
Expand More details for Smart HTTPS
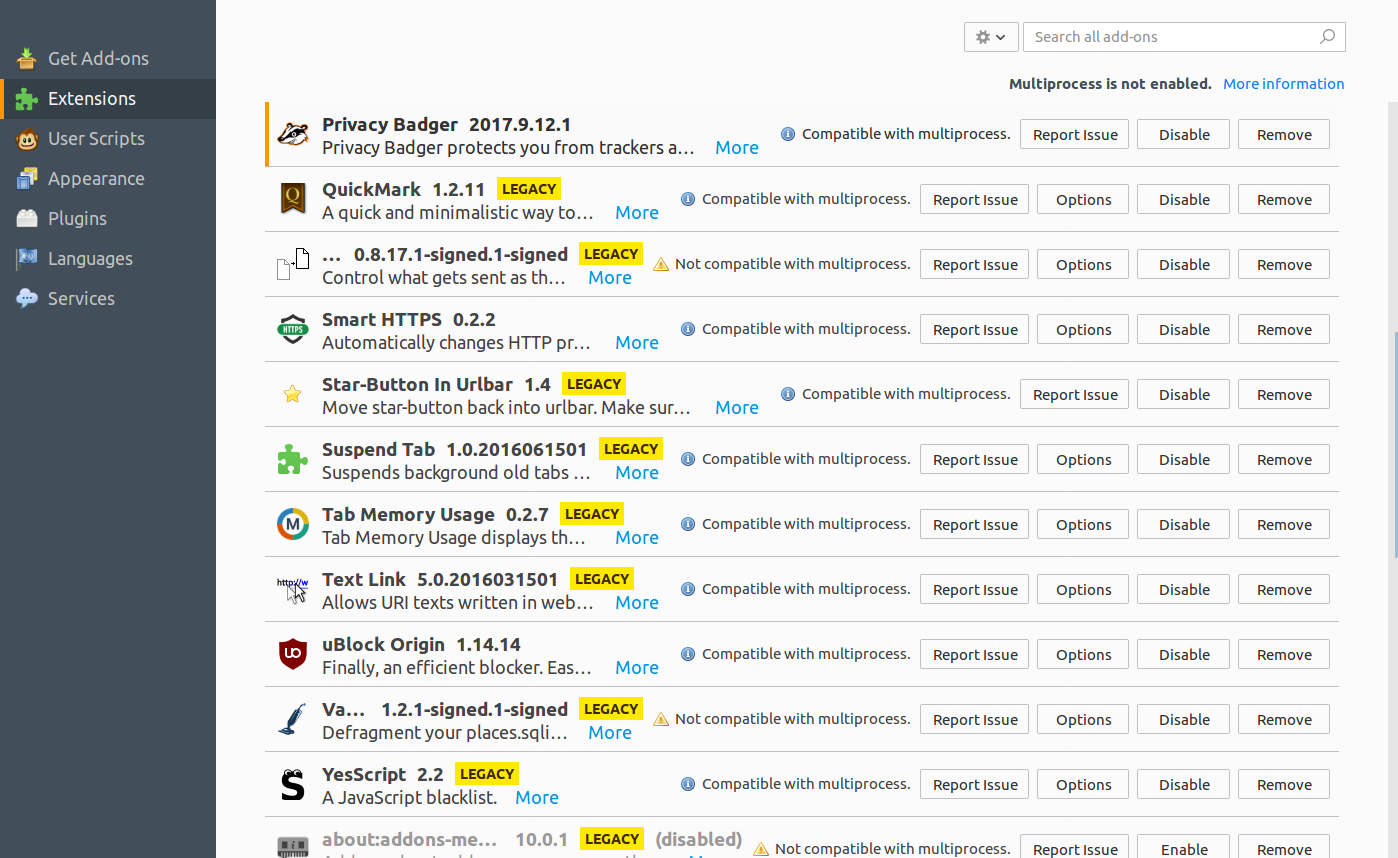(637, 343)
